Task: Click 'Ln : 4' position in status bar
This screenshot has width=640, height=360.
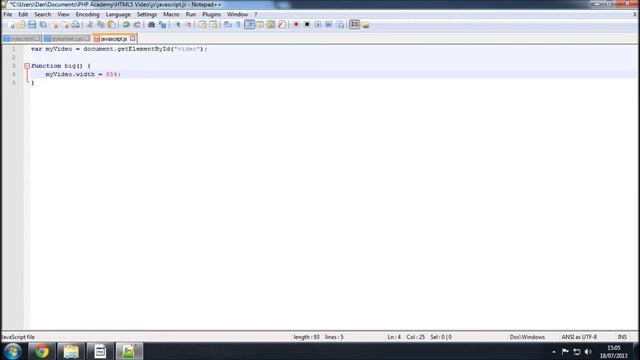Action: point(394,337)
